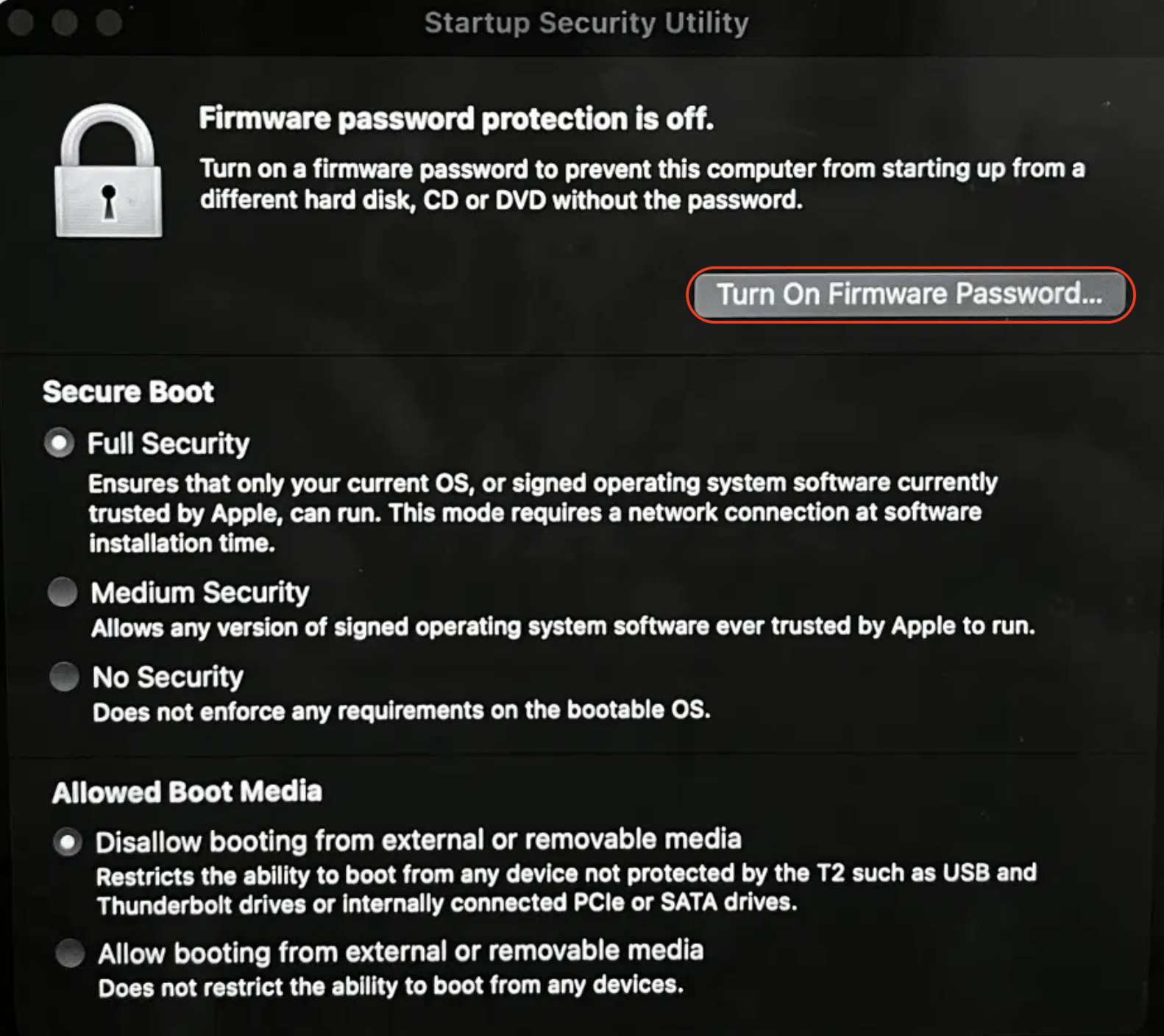Select the No Security radio button
The width and height of the screenshot is (1164, 1036).
(62, 675)
